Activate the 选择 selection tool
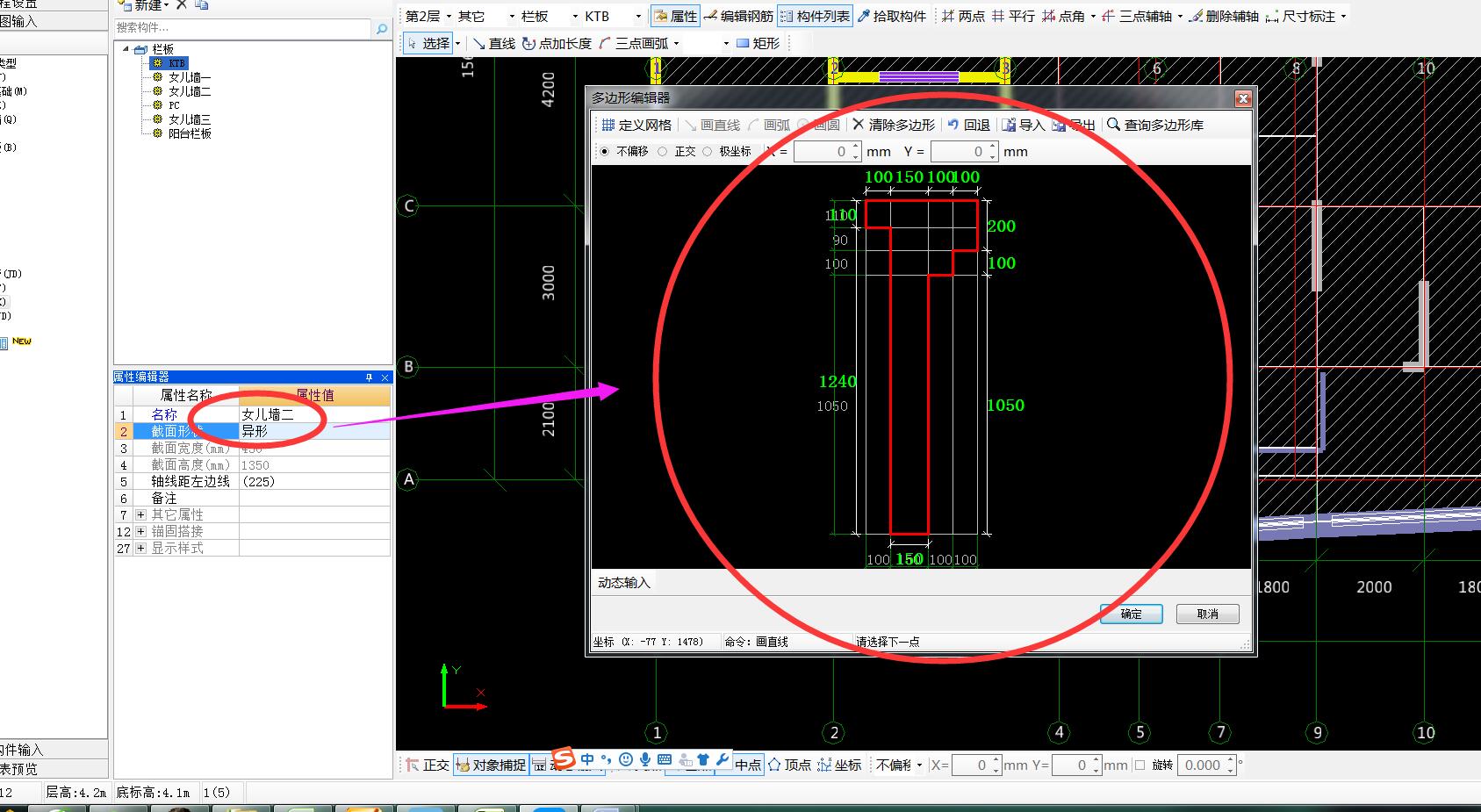This screenshot has width=1481, height=812. 429,43
